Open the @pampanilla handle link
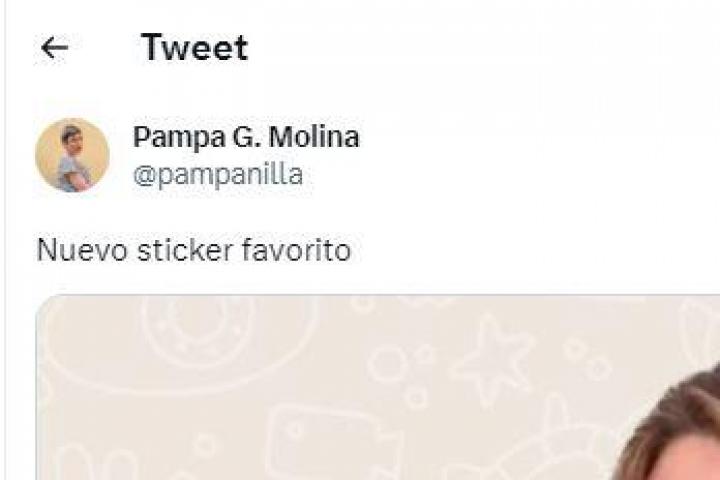 click(218, 176)
